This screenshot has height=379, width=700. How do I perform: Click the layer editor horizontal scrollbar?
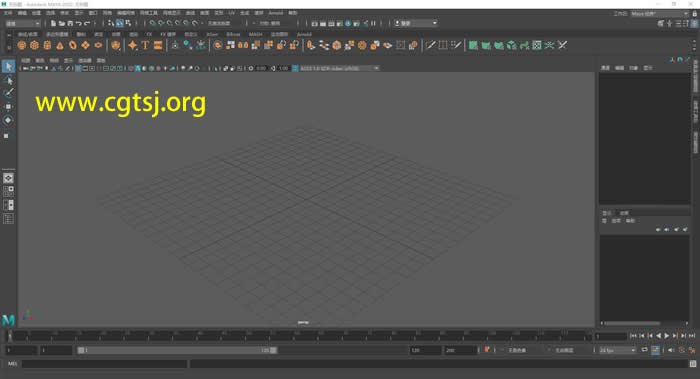coord(632,323)
